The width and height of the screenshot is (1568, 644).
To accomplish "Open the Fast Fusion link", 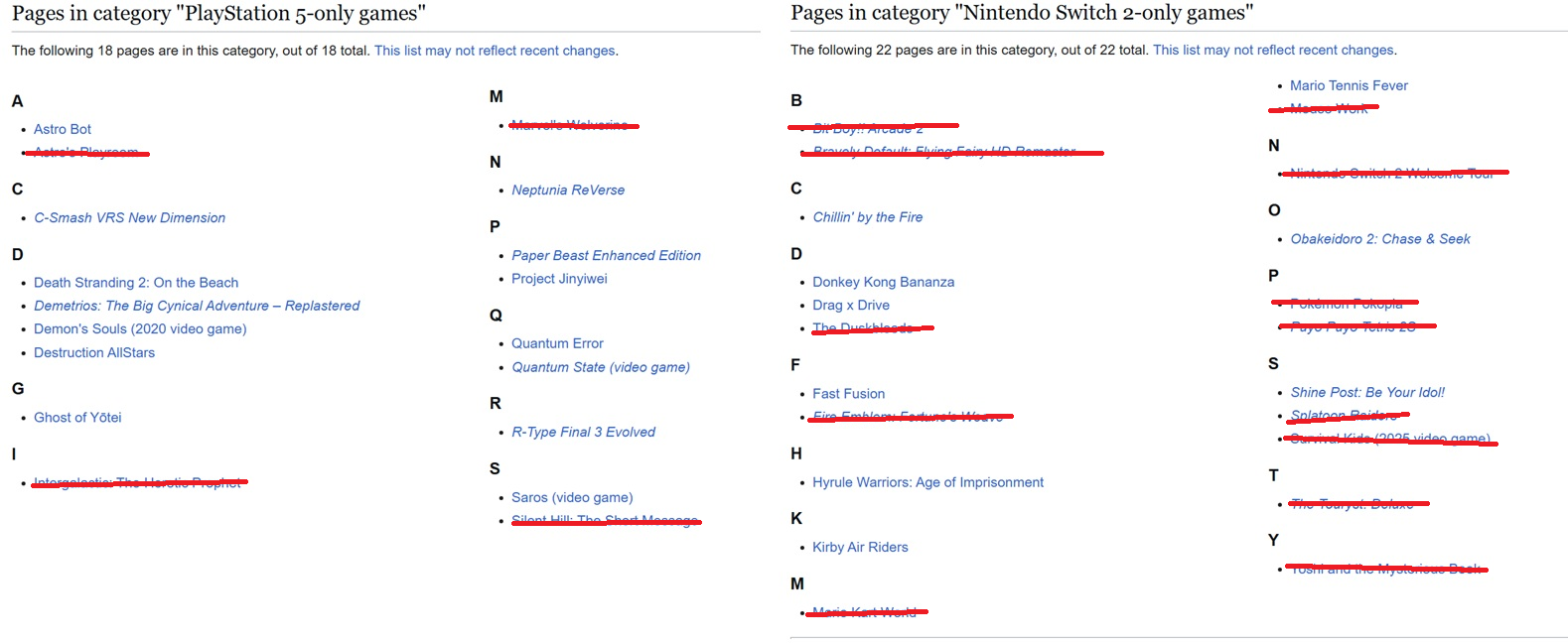I will click(849, 394).
